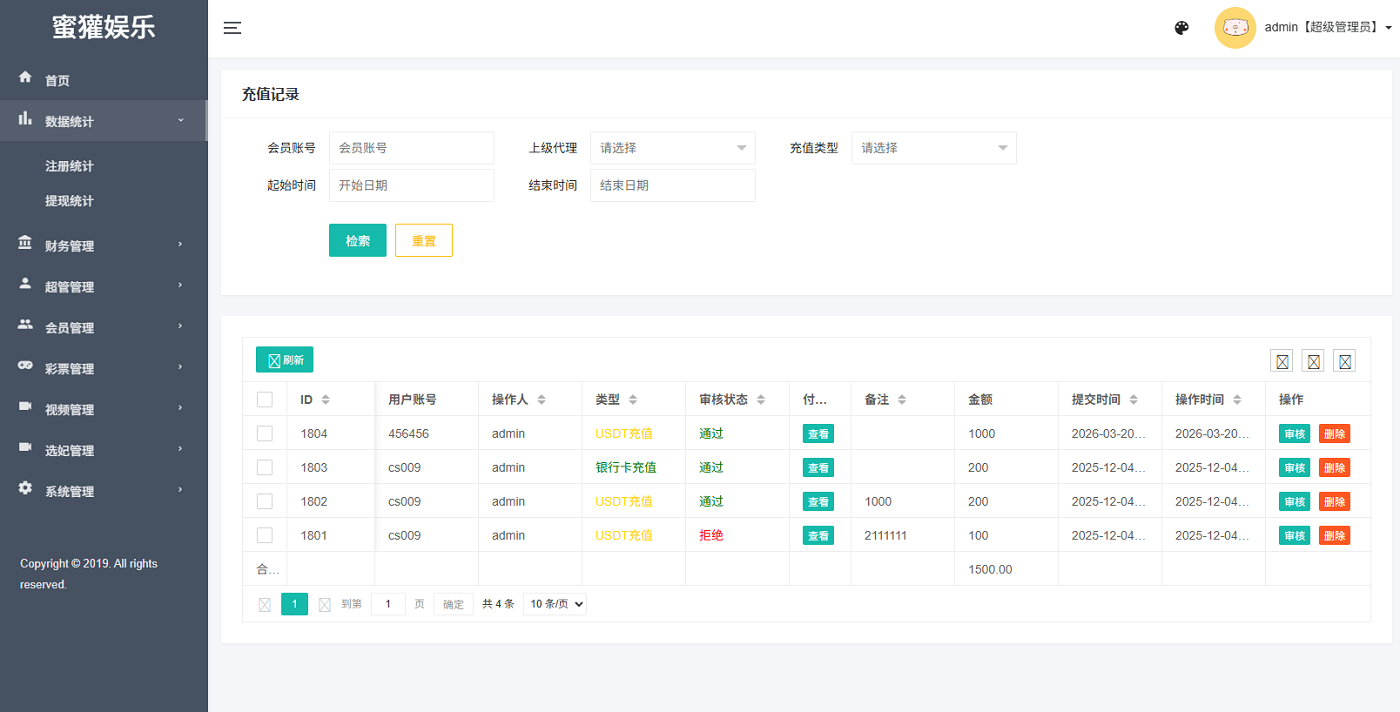The image size is (1400, 712).
Task: Click the 重置 reset button
Action: [424, 241]
